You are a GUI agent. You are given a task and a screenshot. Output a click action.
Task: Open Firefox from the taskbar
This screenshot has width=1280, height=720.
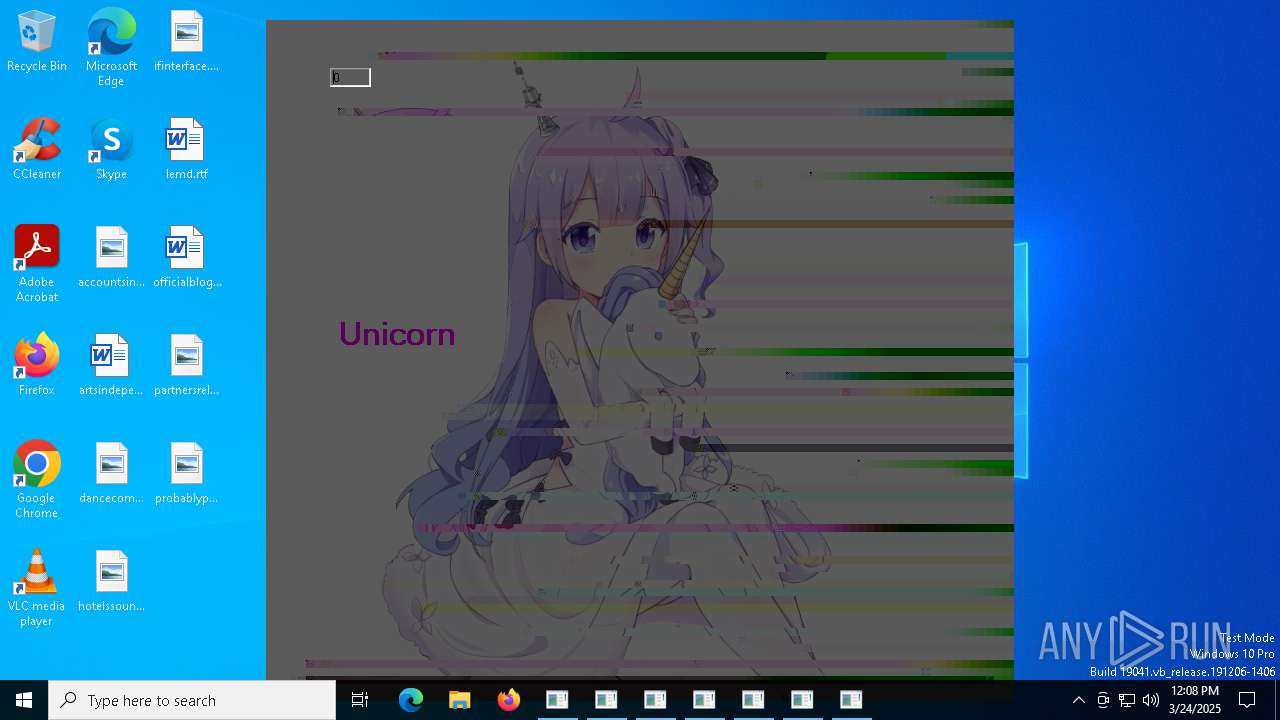[x=509, y=700]
